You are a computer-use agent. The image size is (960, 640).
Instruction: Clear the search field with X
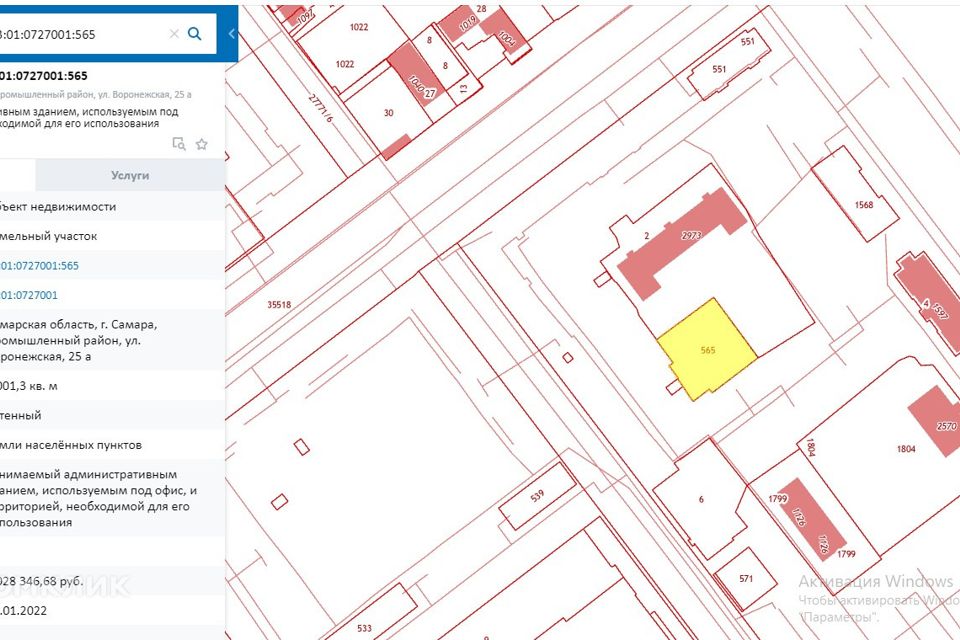tap(174, 33)
